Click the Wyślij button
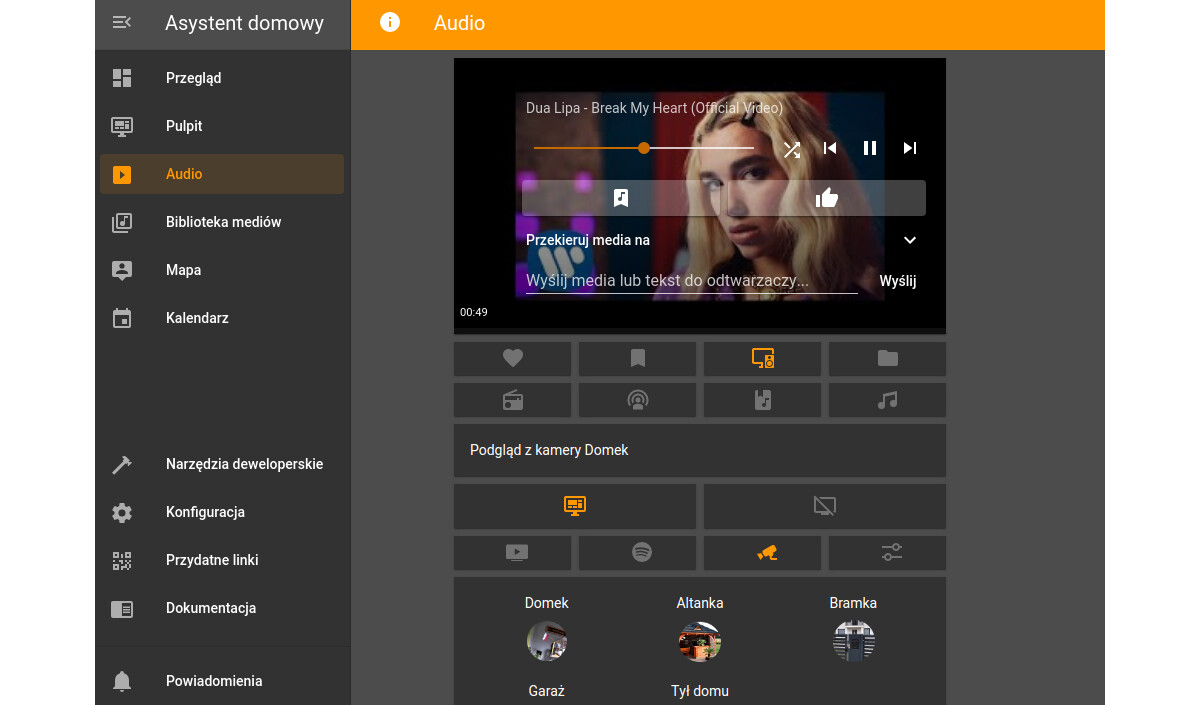 pos(898,281)
